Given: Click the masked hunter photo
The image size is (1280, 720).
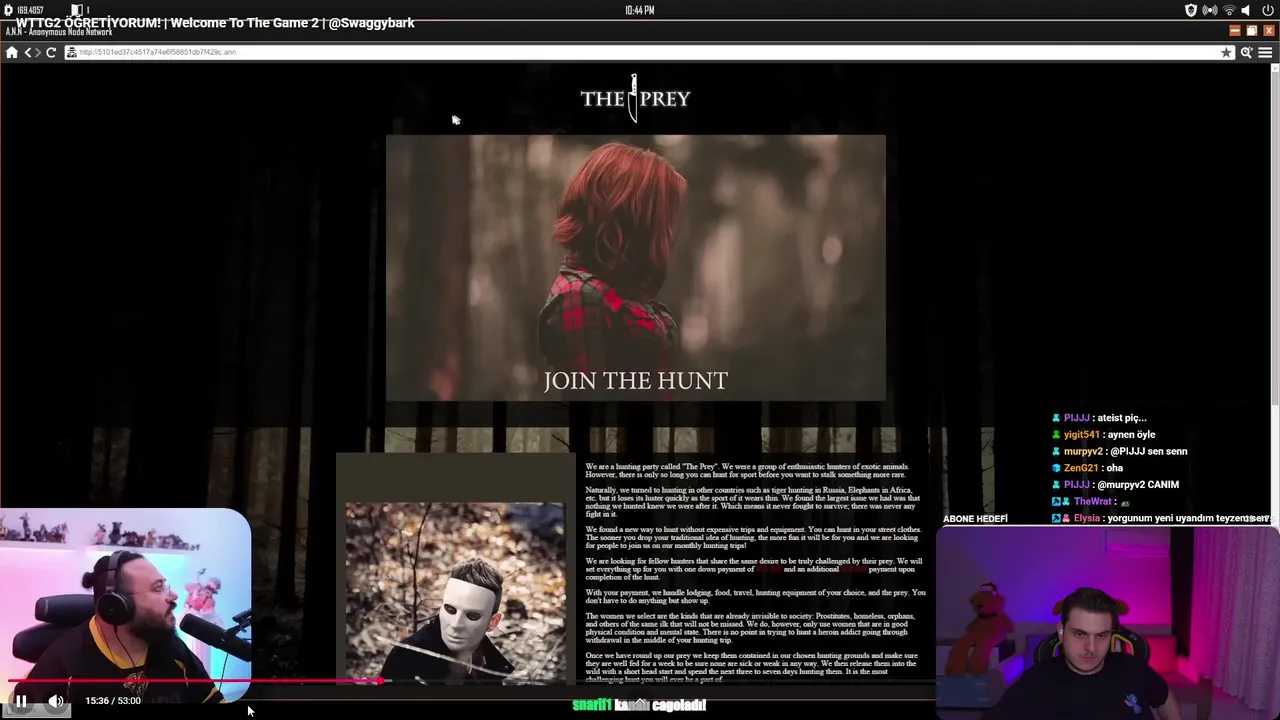Looking at the screenshot, I should pos(455,592).
